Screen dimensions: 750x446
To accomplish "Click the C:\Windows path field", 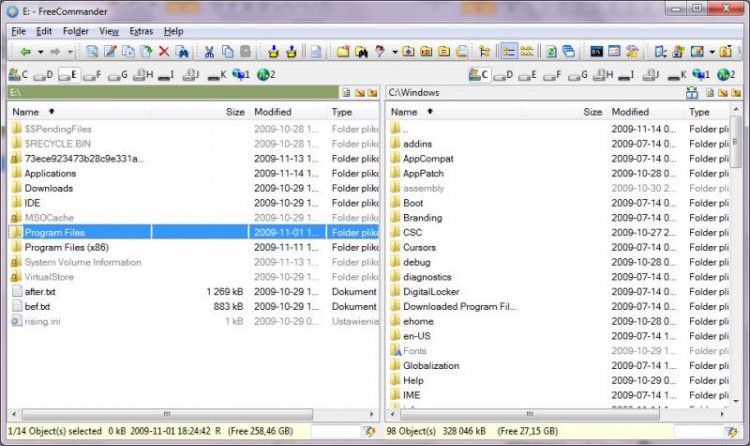I will coord(535,92).
